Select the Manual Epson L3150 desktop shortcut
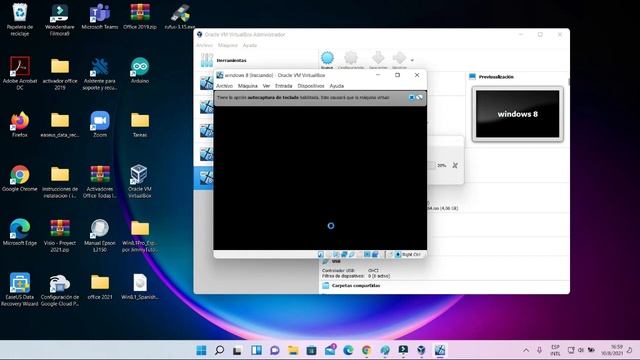The width and height of the screenshot is (640, 360). tap(100, 235)
